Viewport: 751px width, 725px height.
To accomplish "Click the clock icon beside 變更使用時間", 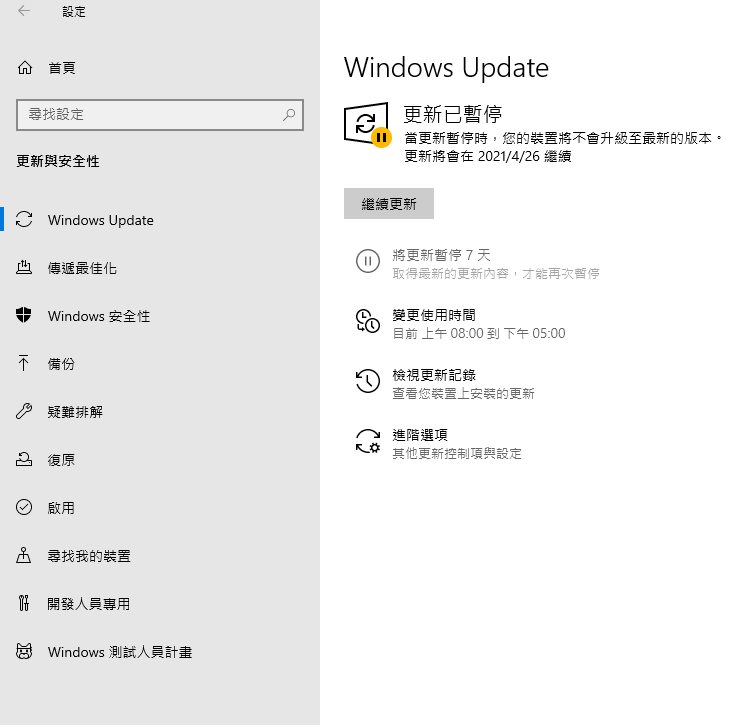I will tap(368, 321).
